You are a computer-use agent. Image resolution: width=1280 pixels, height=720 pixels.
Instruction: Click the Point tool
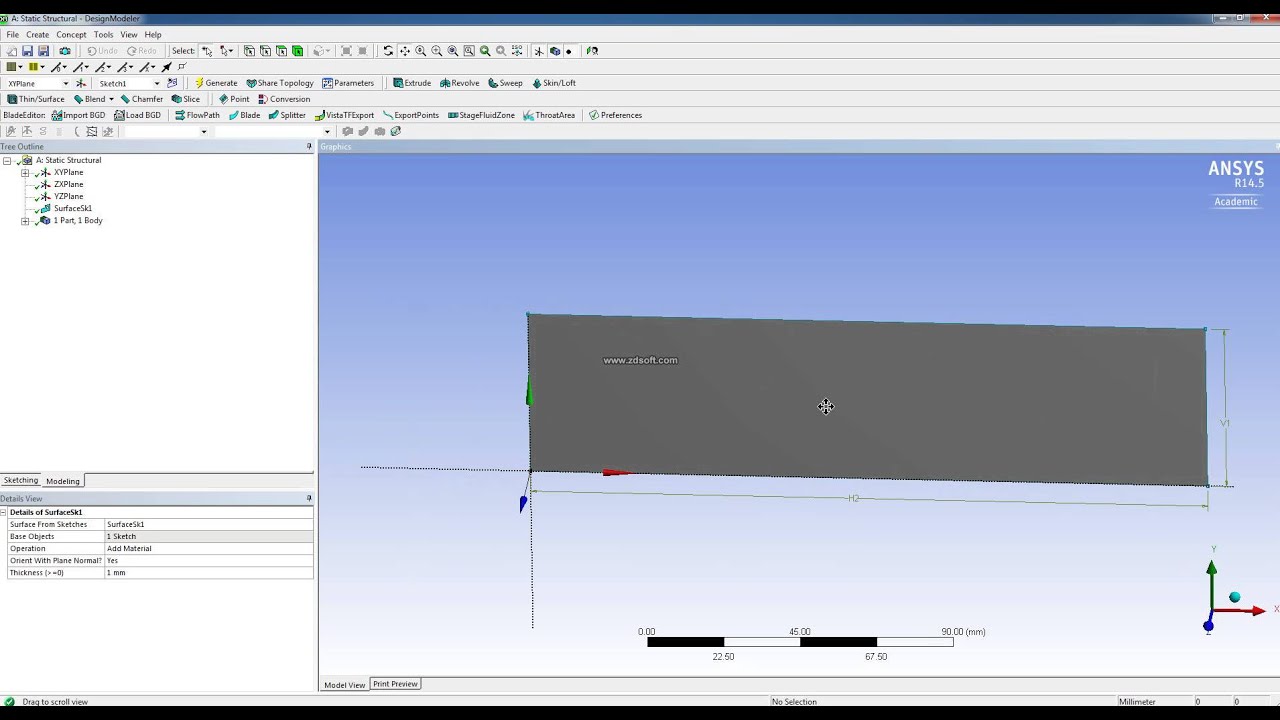(234, 99)
